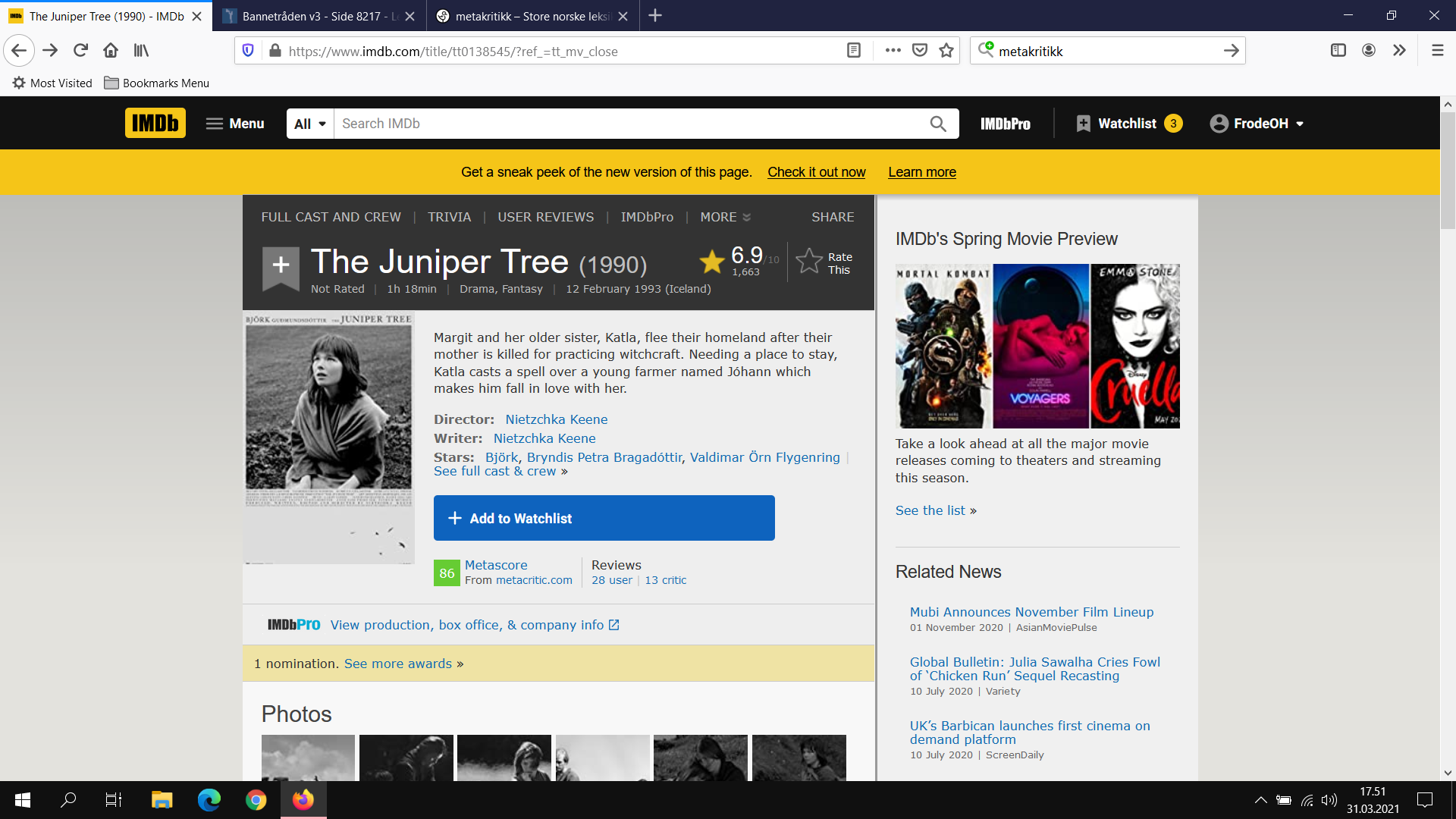Click the search magnifier icon in IMDb search

(x=938, y=124)
